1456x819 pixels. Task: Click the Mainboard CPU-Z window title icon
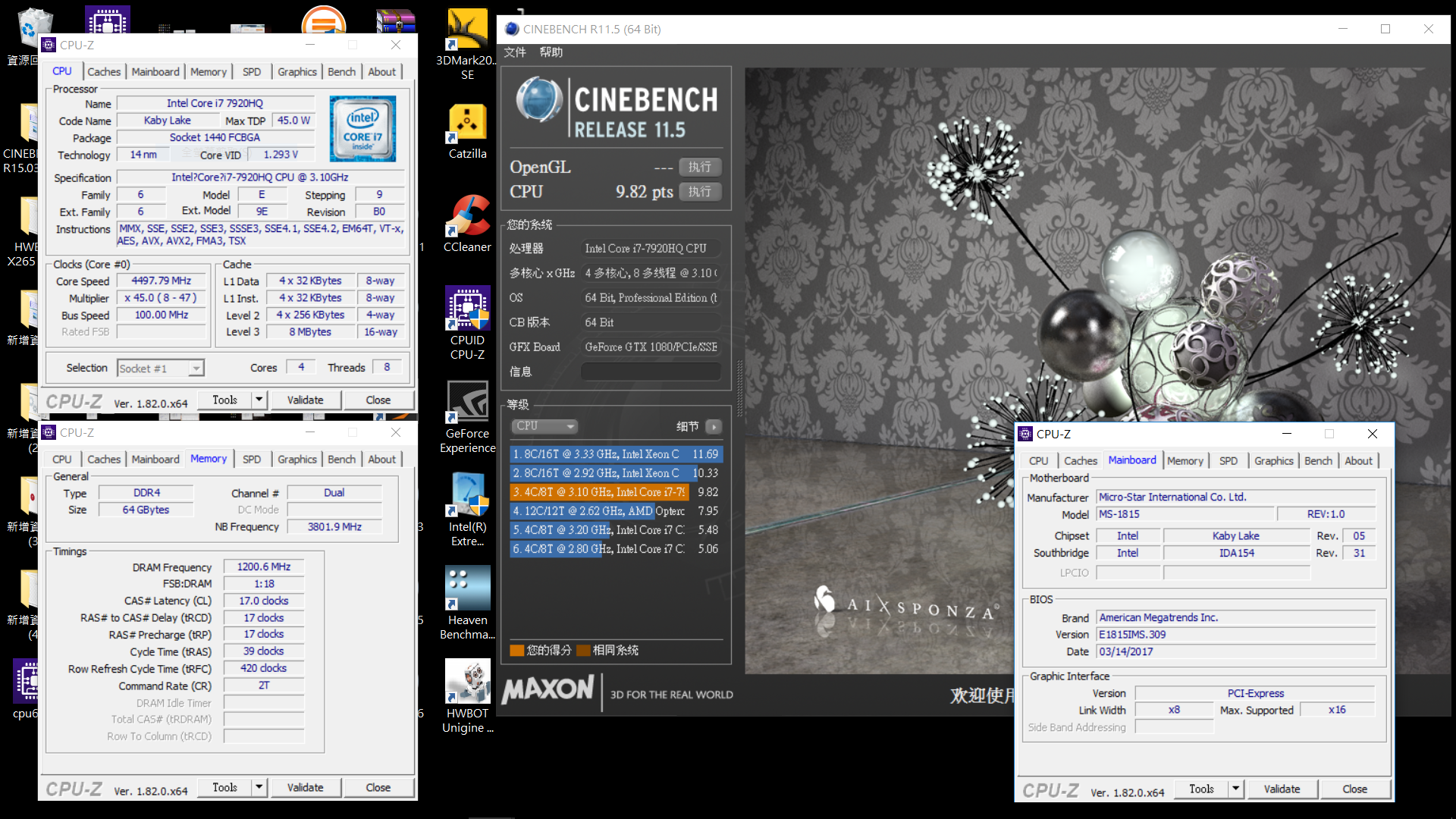[1026, 434]
